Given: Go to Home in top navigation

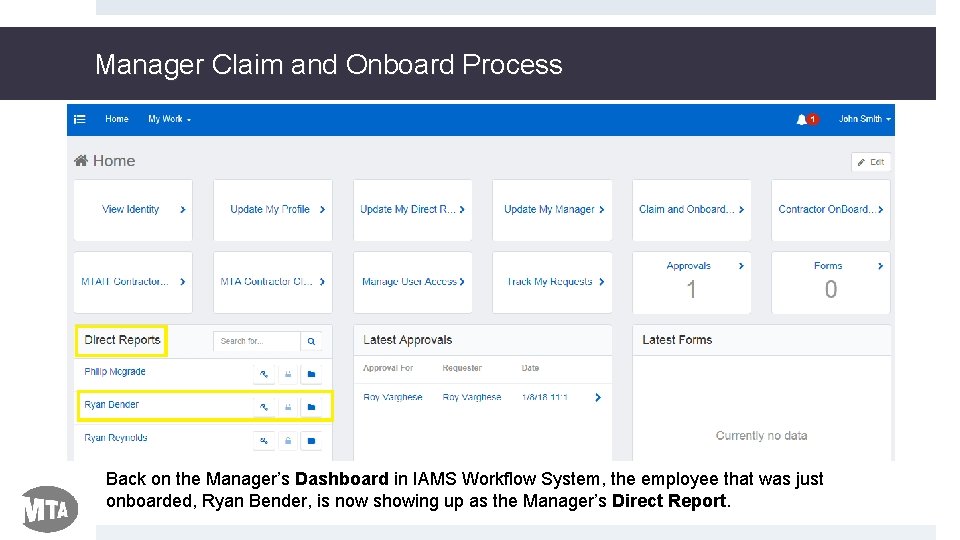Looking at the screenshot, I should (x=116, y=119).
